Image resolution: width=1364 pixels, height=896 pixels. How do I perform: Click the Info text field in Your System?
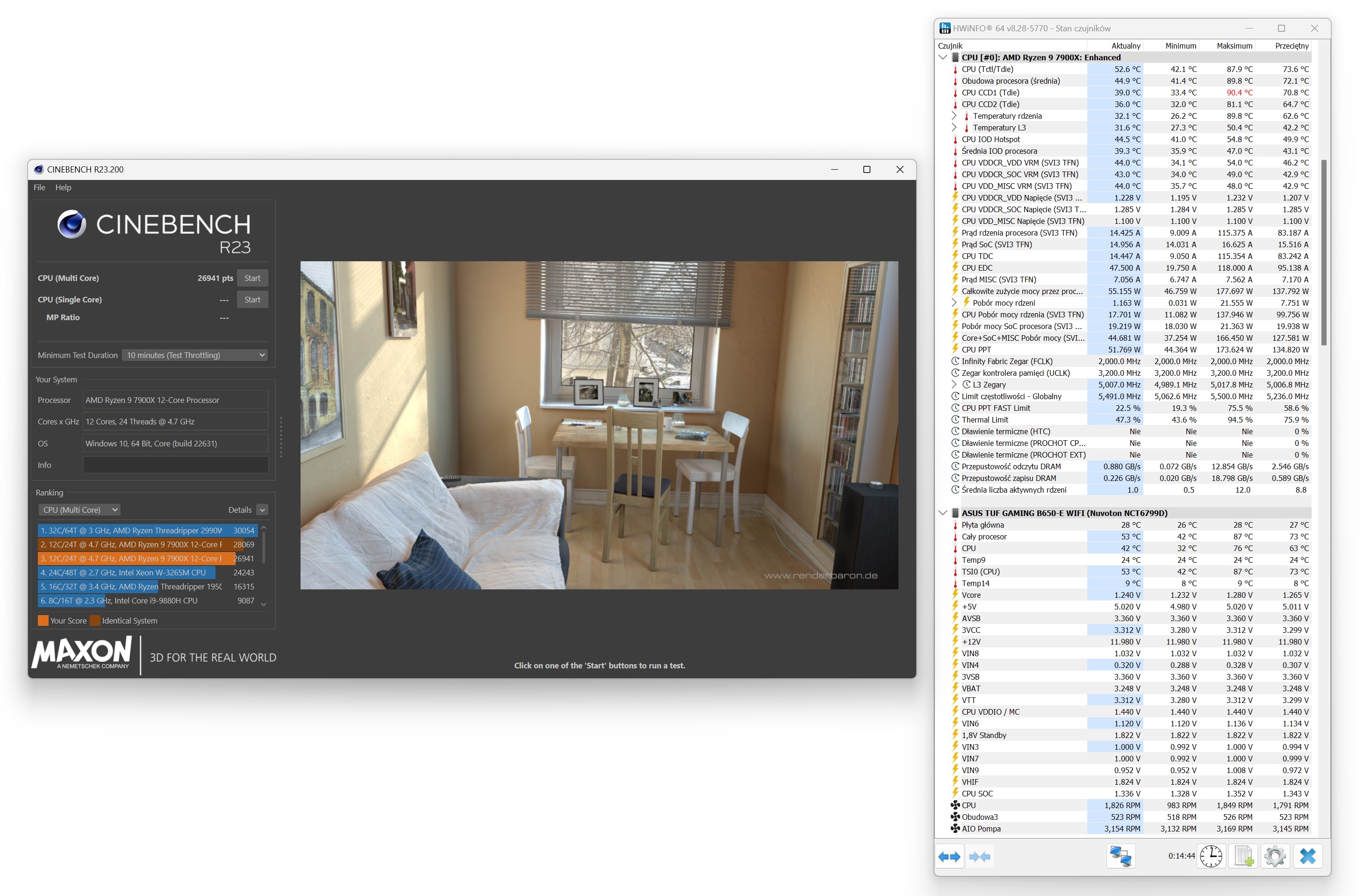[175, 465]
